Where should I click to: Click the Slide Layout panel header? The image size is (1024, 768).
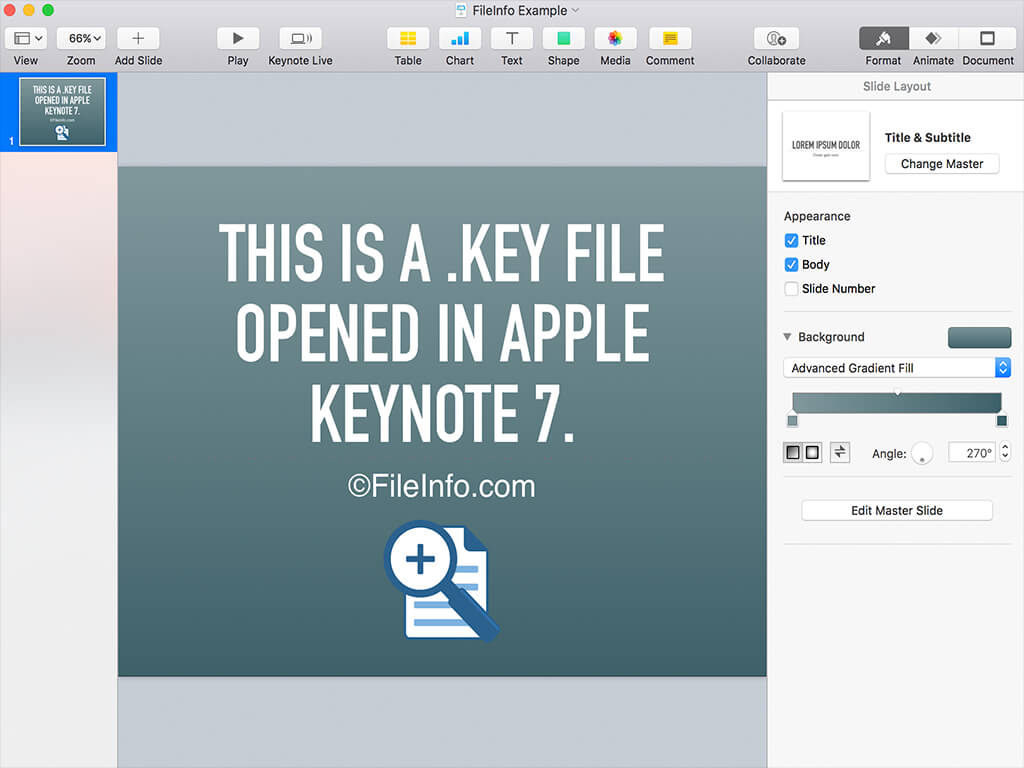click(x=897, y=86)
